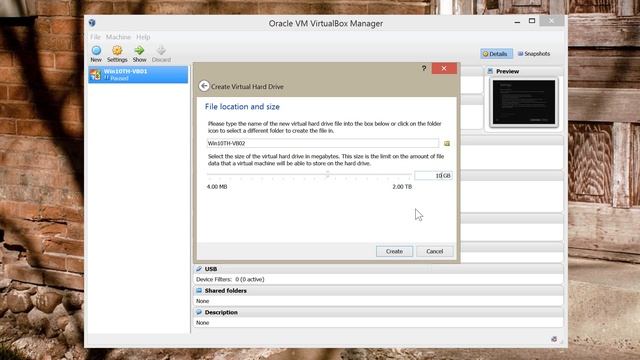The image size is (640, 360).
Task: Click the green Show arrow icon
Action: pyautogui.click(x=139, y=51)
